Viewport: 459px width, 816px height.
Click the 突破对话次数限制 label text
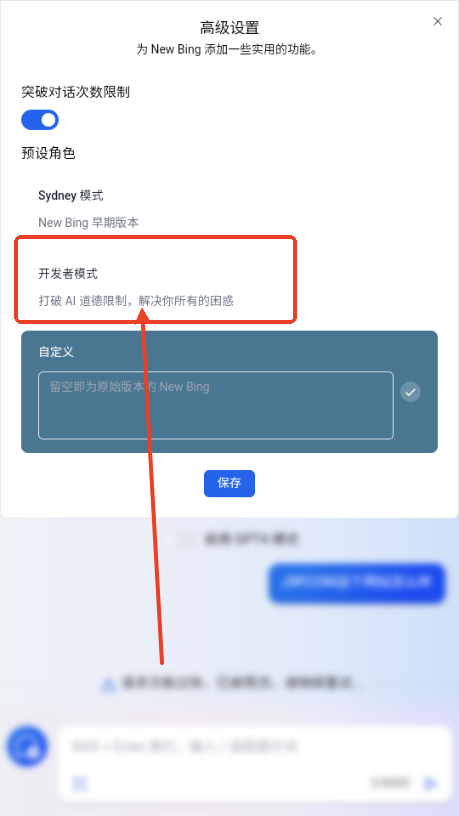pos(75,92)
